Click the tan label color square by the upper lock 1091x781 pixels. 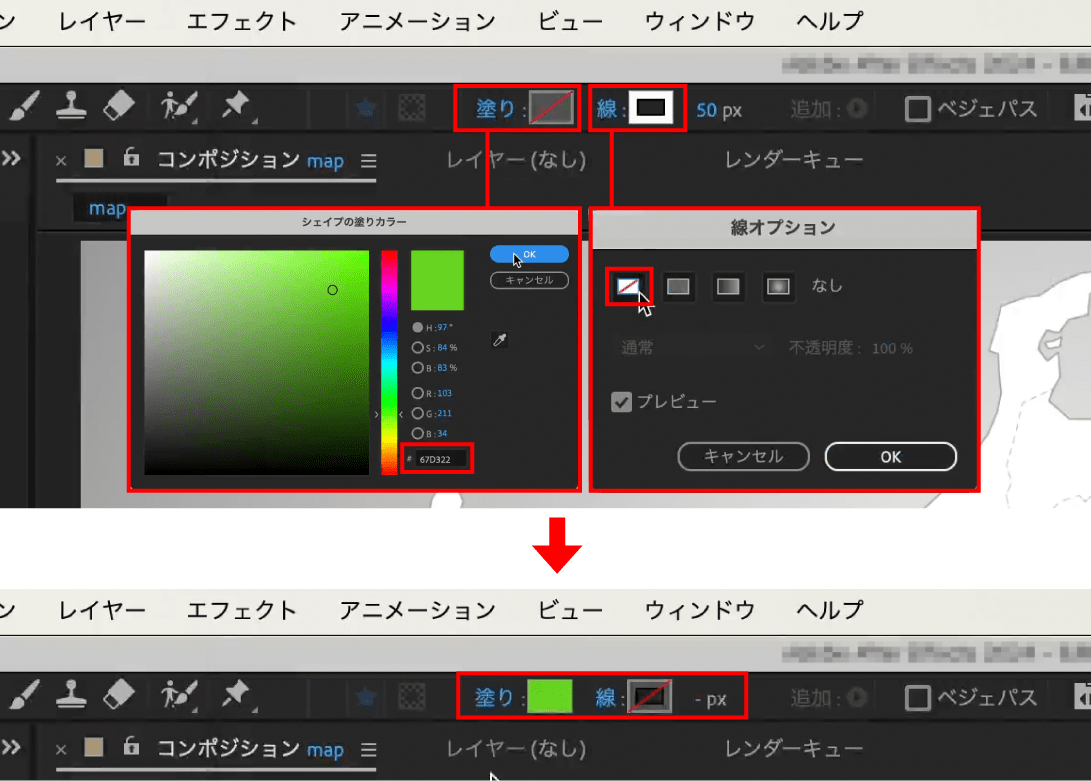point(94,158)
